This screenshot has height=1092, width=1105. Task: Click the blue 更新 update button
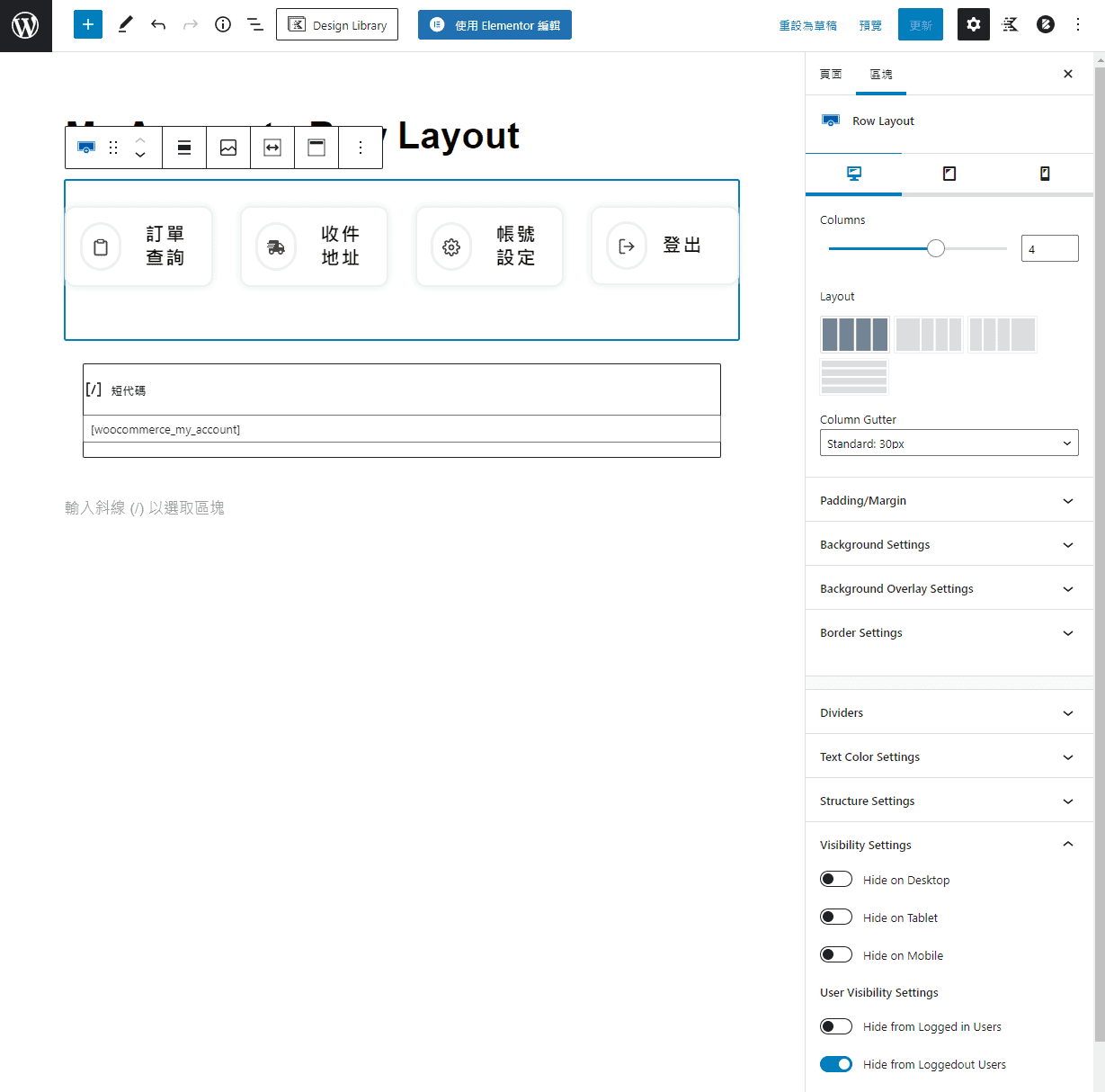[x=921, y=25]
